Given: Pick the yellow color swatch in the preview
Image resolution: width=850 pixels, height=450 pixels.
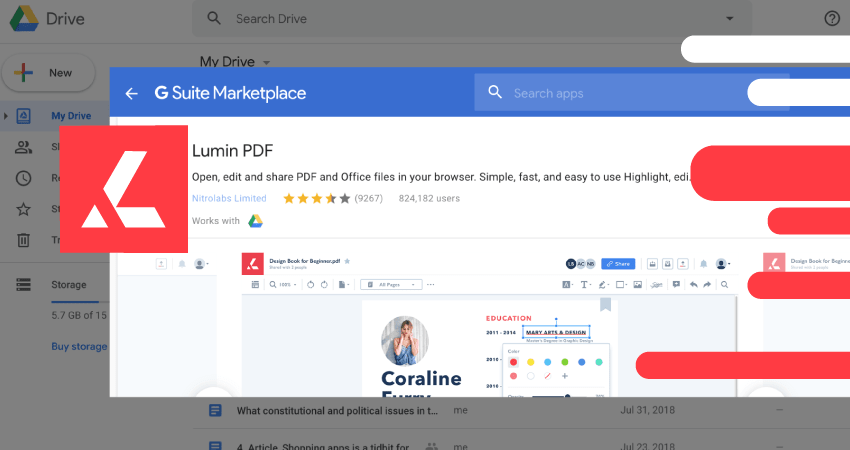Looking at the screenshot, I should click(530, 362).
